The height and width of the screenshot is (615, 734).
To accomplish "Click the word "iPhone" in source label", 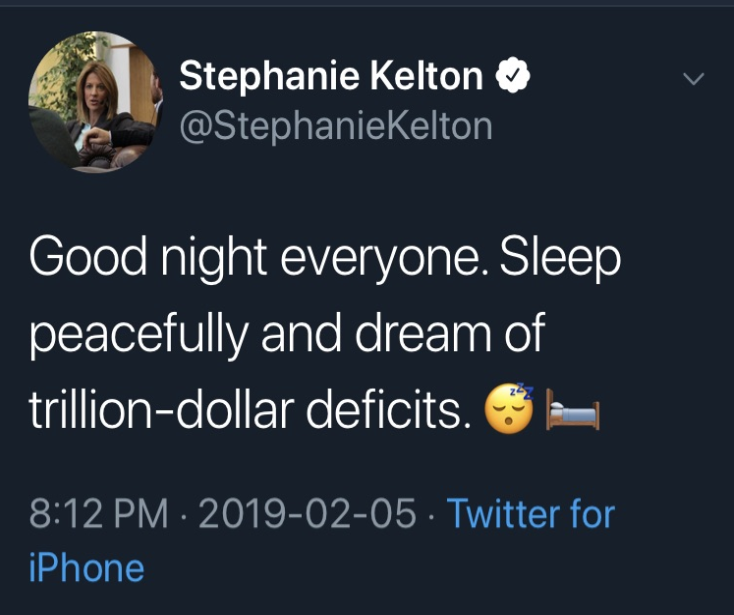I will point(86,568).
